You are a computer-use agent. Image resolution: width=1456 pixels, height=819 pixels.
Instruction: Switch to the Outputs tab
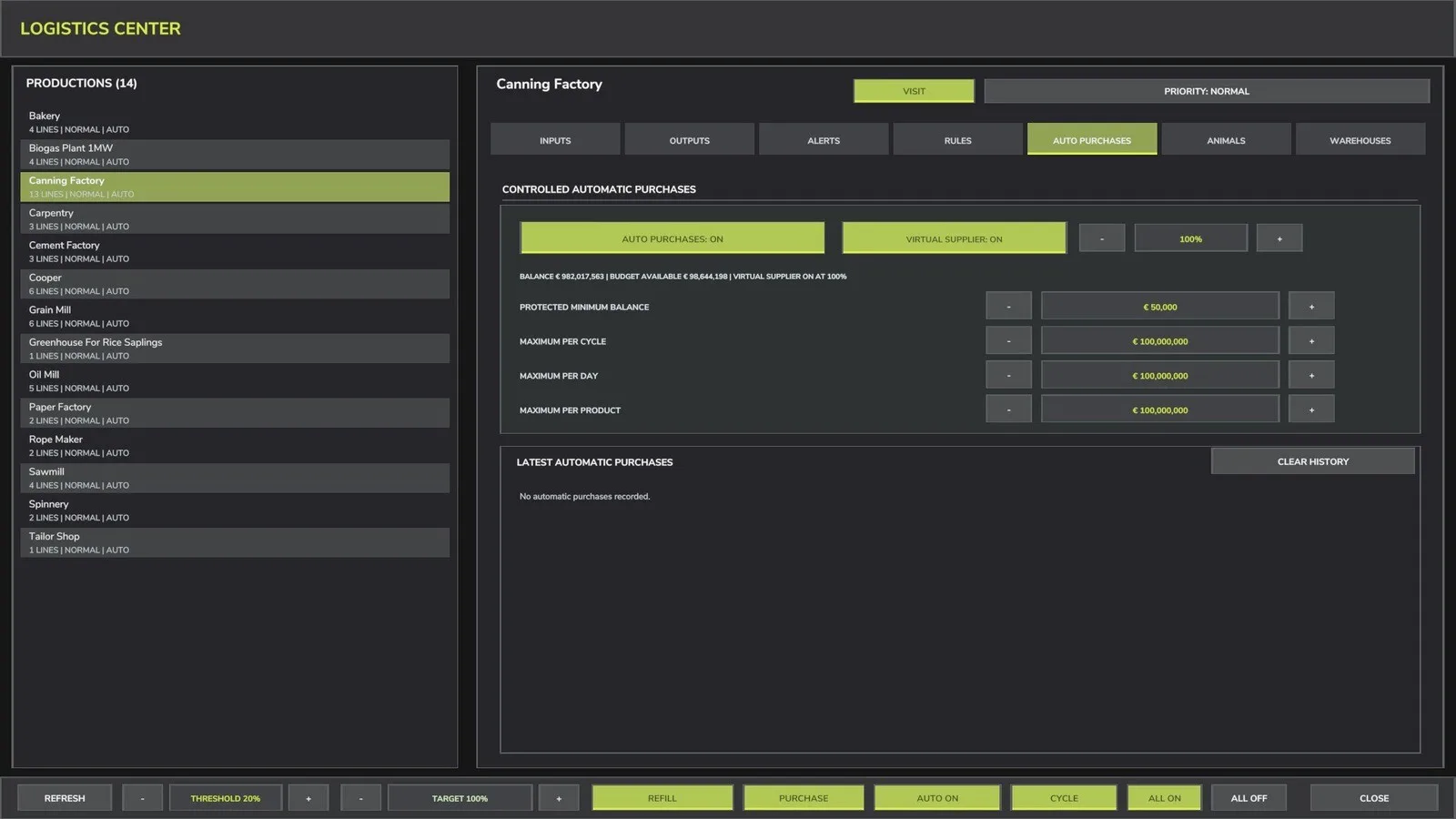pos(689,139)
